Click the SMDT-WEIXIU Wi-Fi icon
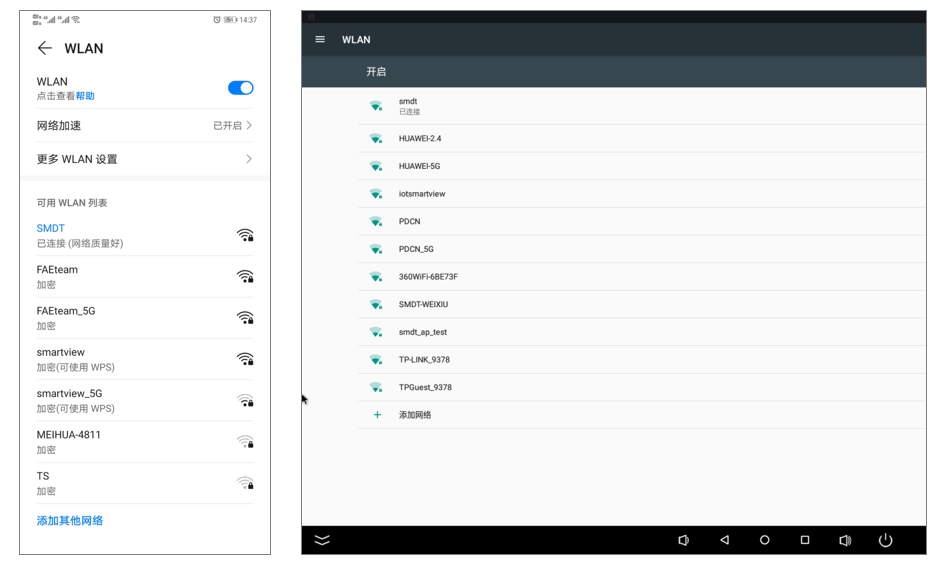Viewport: 948px width, 573px height. [376, 305]
